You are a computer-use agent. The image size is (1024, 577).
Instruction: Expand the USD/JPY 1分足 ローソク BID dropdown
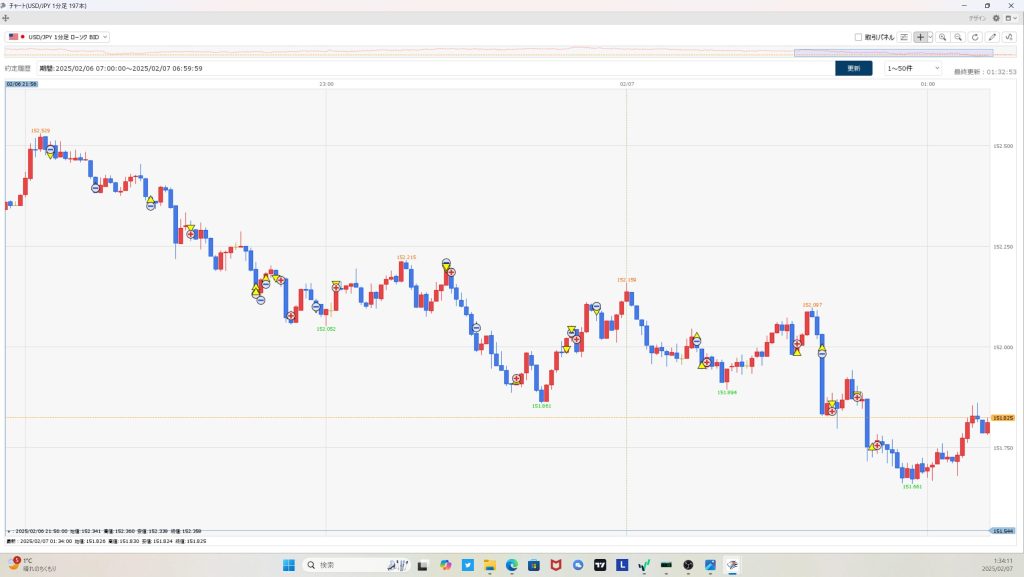click(58, 37)
